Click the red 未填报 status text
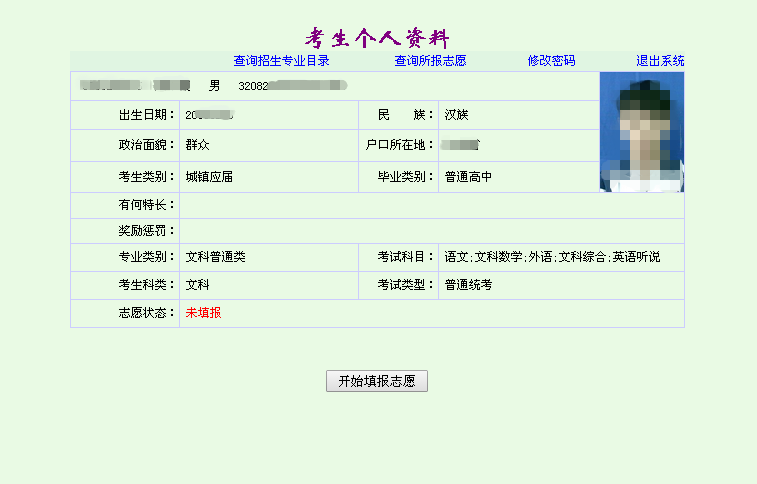757x484 pixels. pos(203,313)
